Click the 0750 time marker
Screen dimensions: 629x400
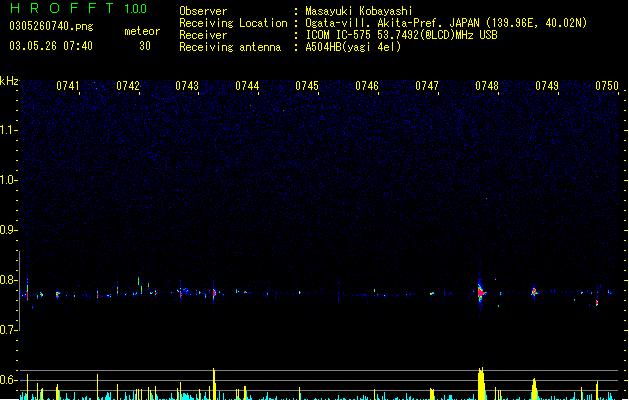[x=607, y=86]
